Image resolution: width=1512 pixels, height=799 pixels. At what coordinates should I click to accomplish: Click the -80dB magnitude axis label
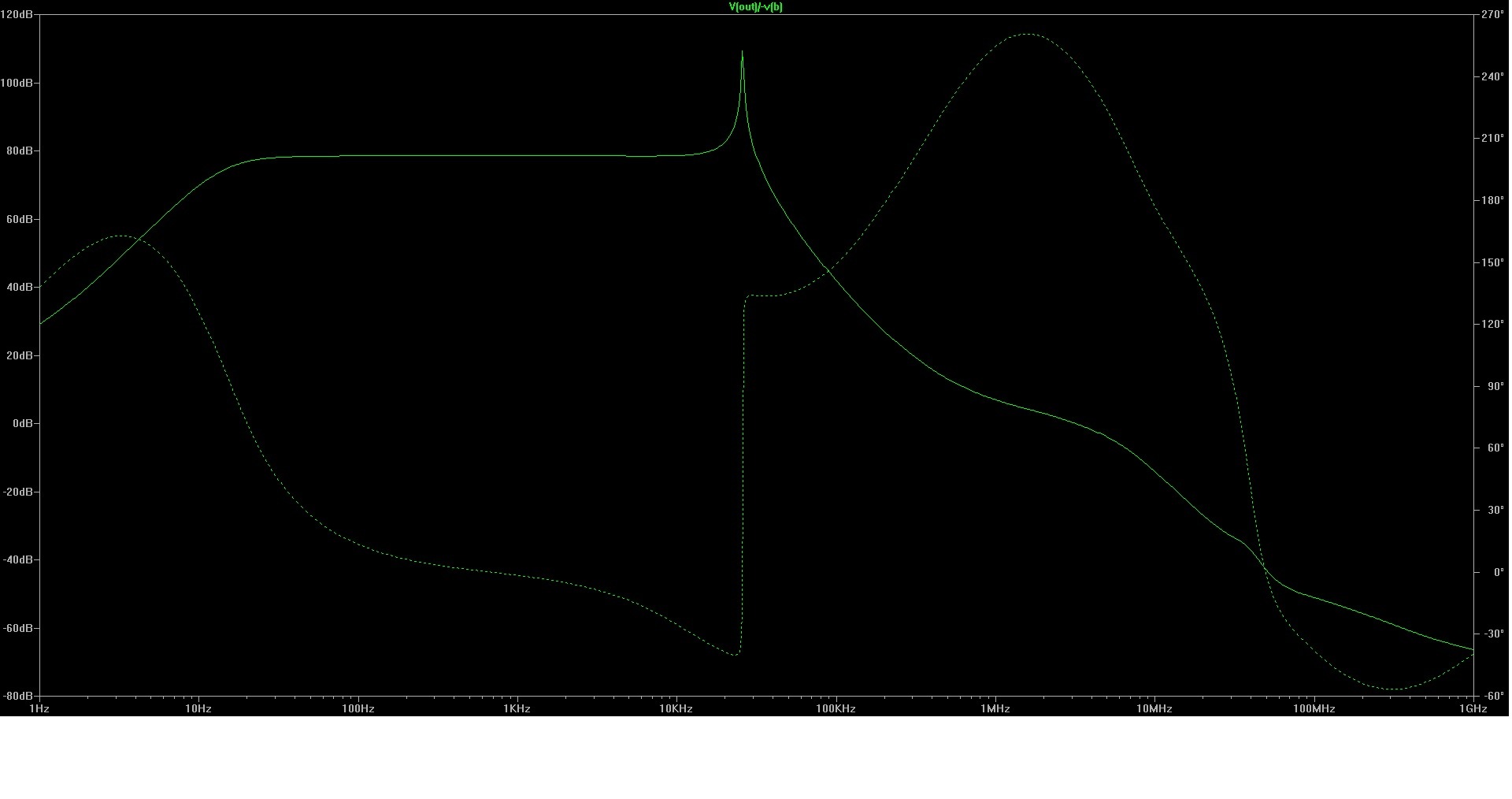(x=17, y=696)
